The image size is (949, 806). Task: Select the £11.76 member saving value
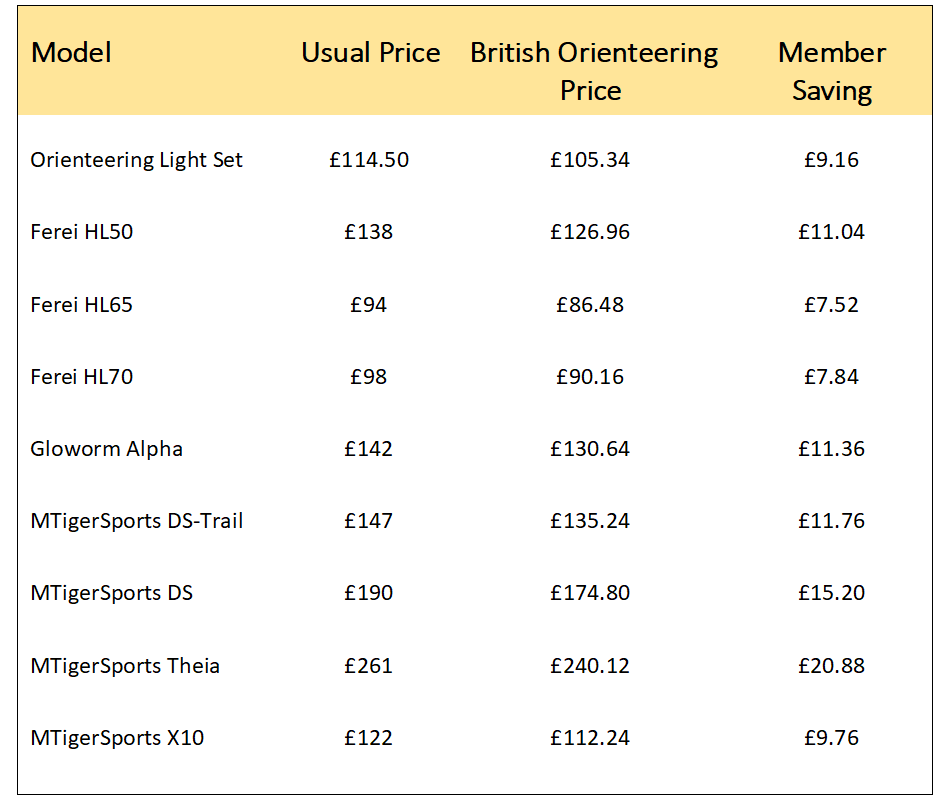pos(831,521)
